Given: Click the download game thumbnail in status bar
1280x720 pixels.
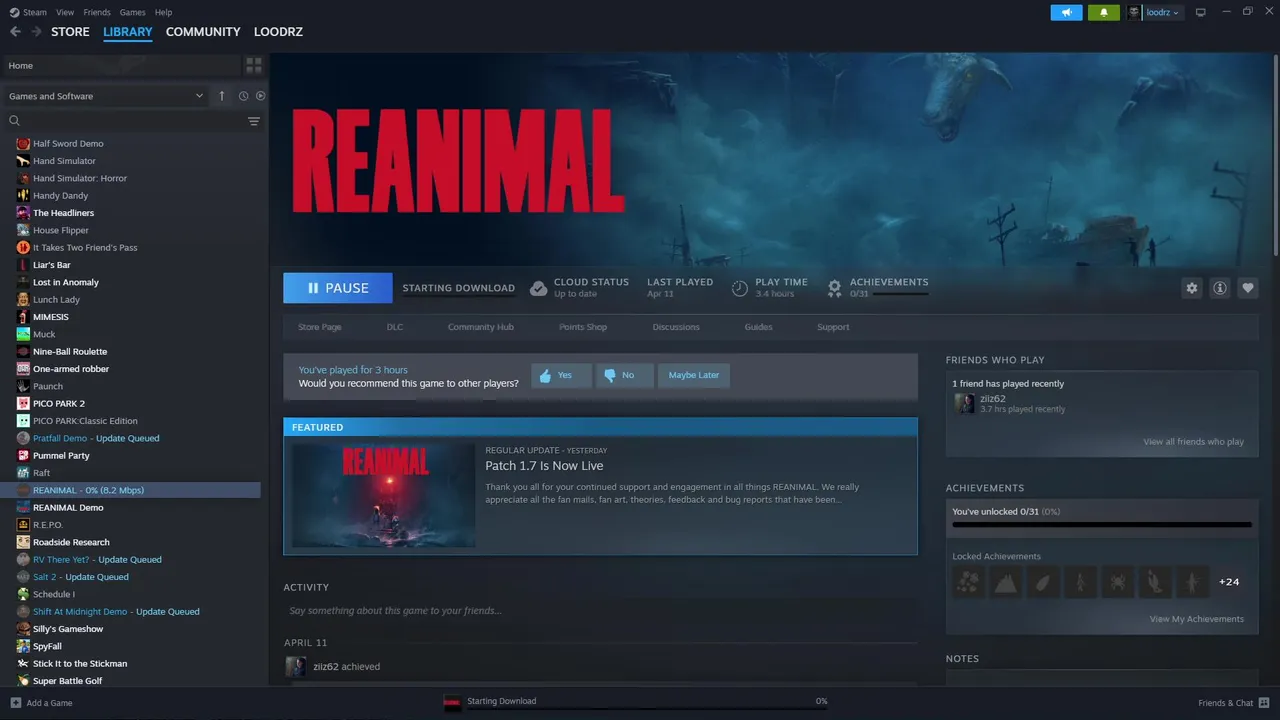Looking at the screenshot, I should (x=452, y=702).
